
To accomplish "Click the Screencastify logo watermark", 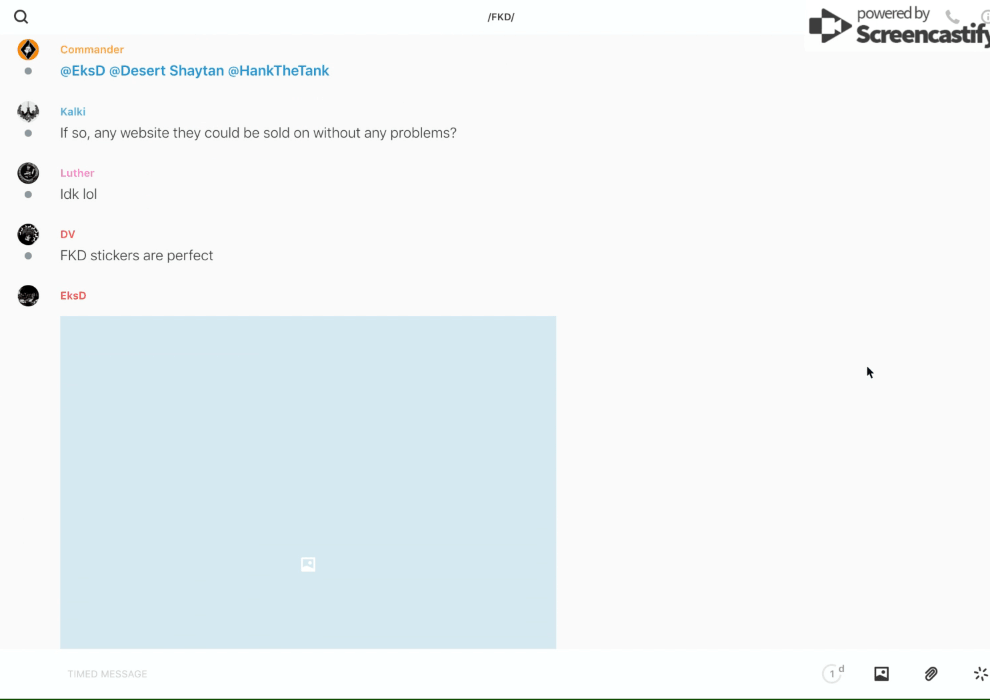I will 898,26.
